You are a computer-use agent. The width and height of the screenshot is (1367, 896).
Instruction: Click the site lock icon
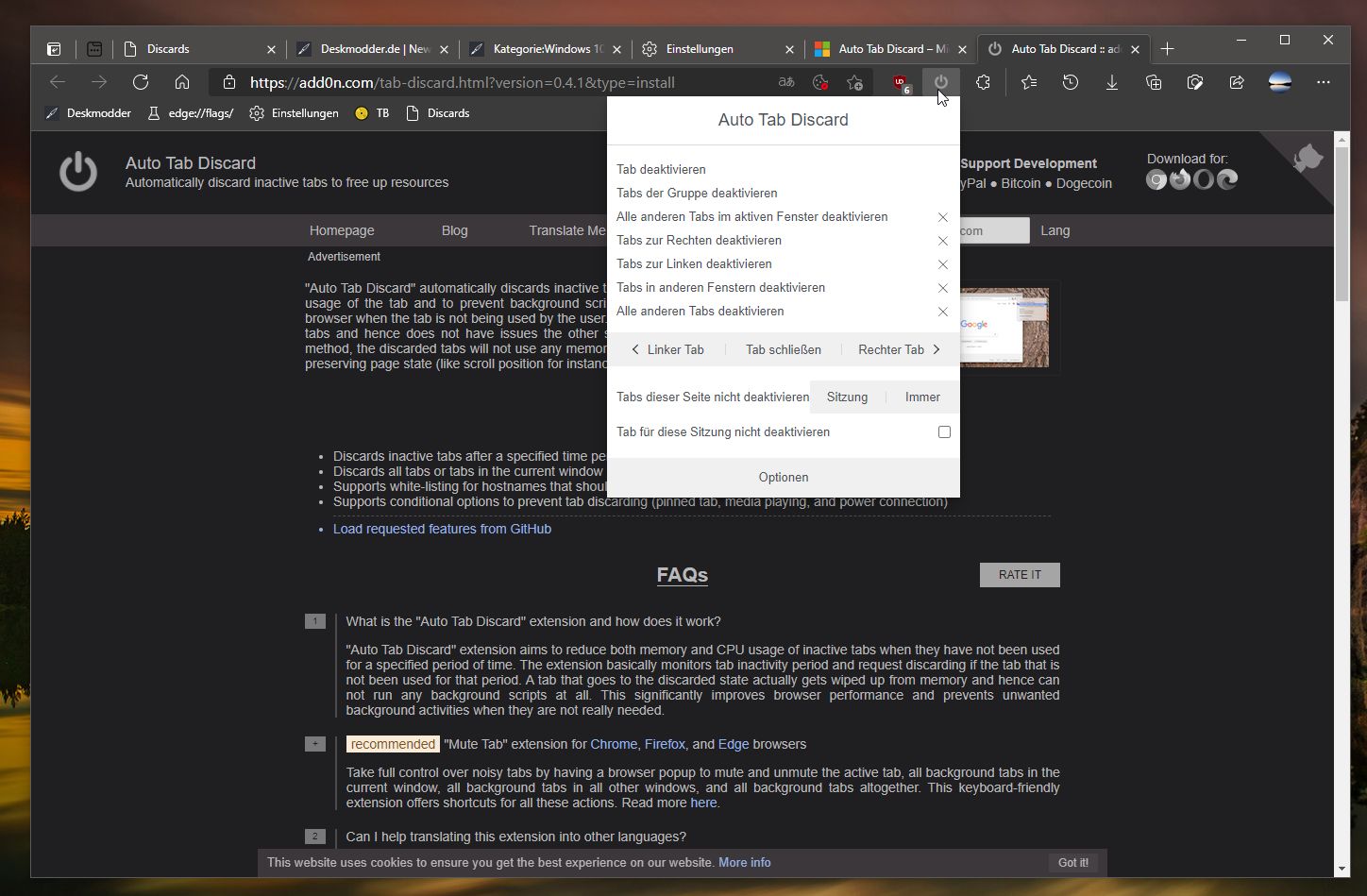tap(228, 82)
